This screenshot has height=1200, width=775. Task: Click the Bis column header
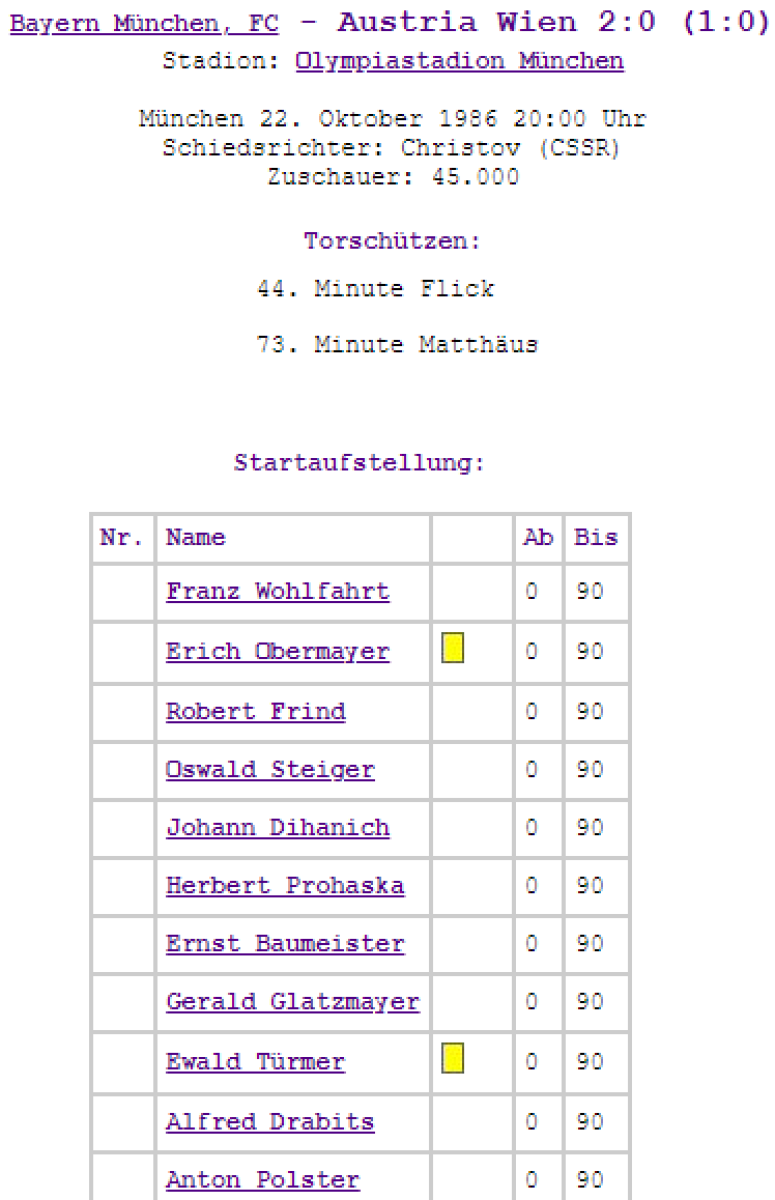(596, 538)
